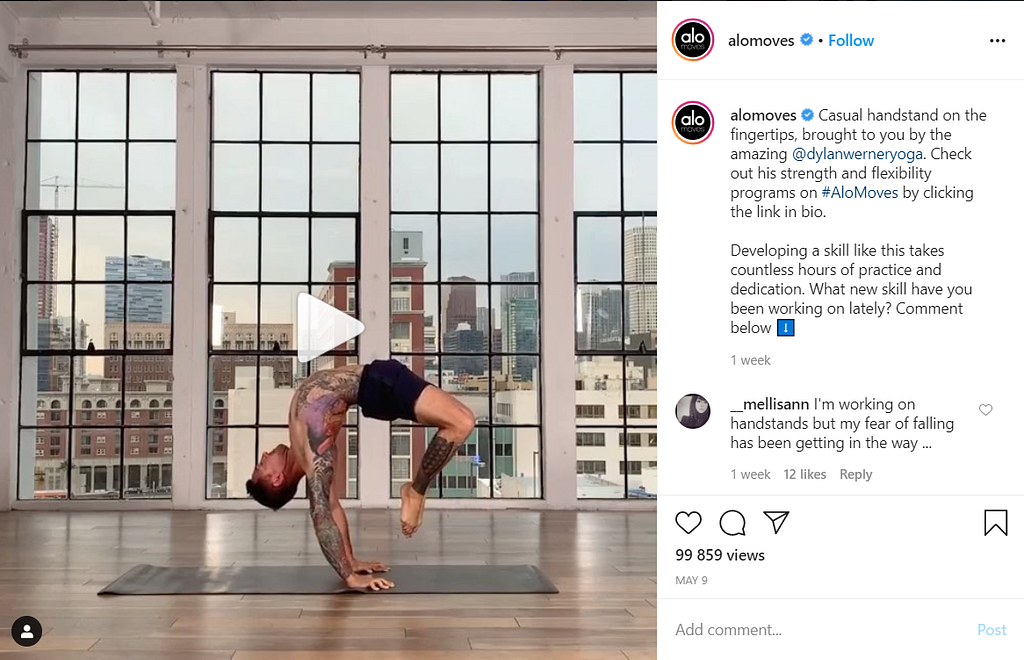1024x660 pixels.
Task: View __mellisann profile picture
Action: 693,411
